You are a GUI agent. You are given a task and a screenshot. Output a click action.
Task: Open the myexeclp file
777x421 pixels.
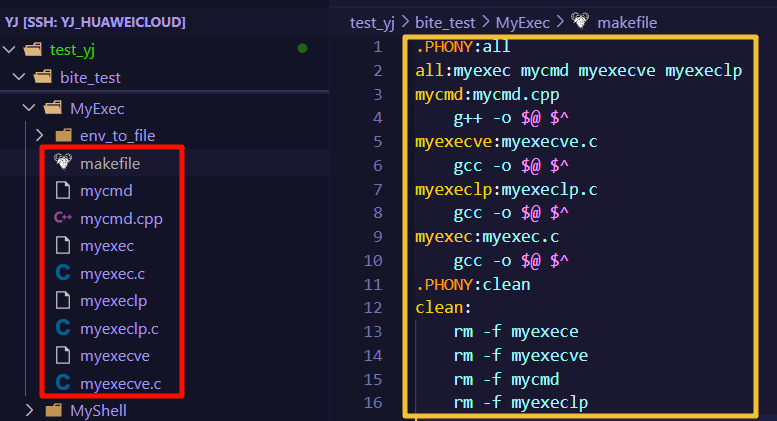(113, 301)
